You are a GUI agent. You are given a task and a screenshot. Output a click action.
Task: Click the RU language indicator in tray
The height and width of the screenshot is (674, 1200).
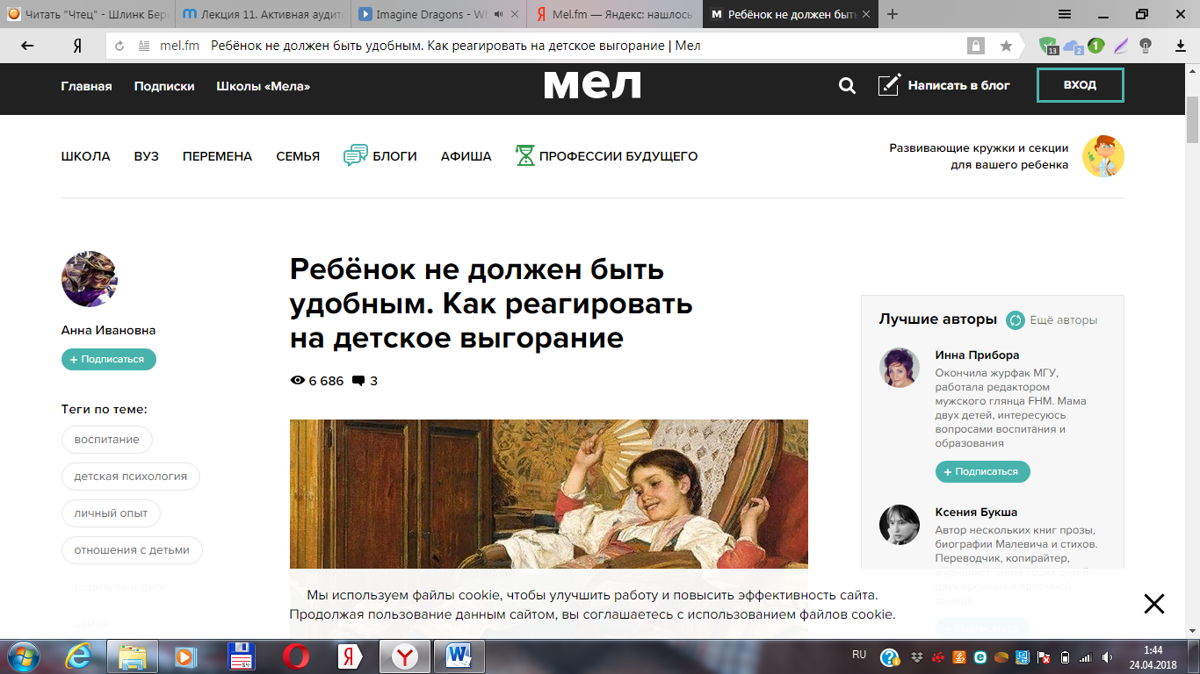(859, 655)
